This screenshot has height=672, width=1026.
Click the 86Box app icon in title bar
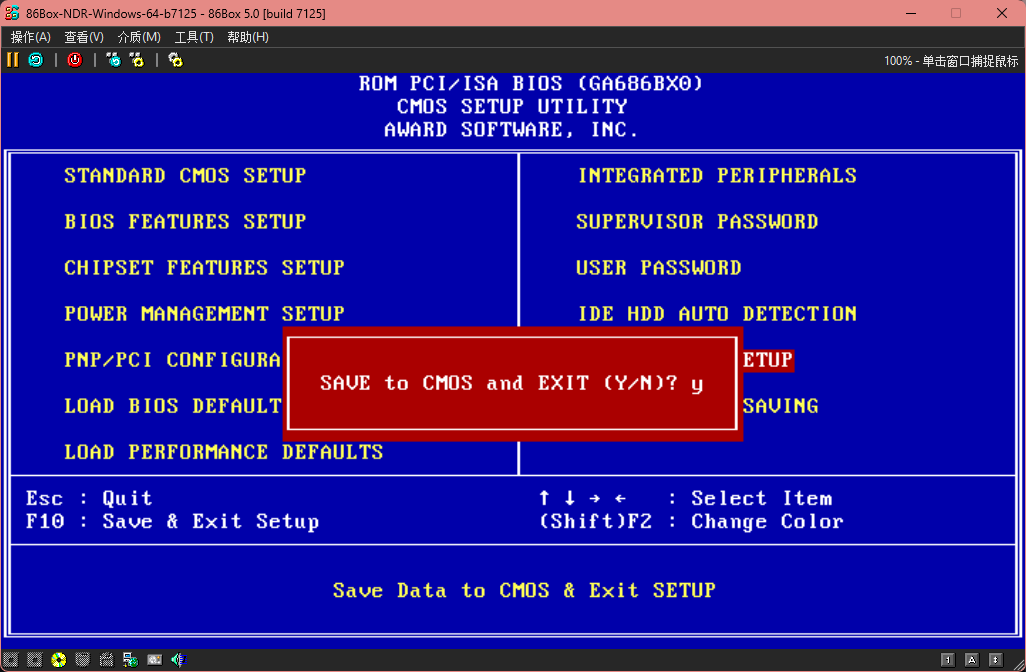tap(12, 13)
